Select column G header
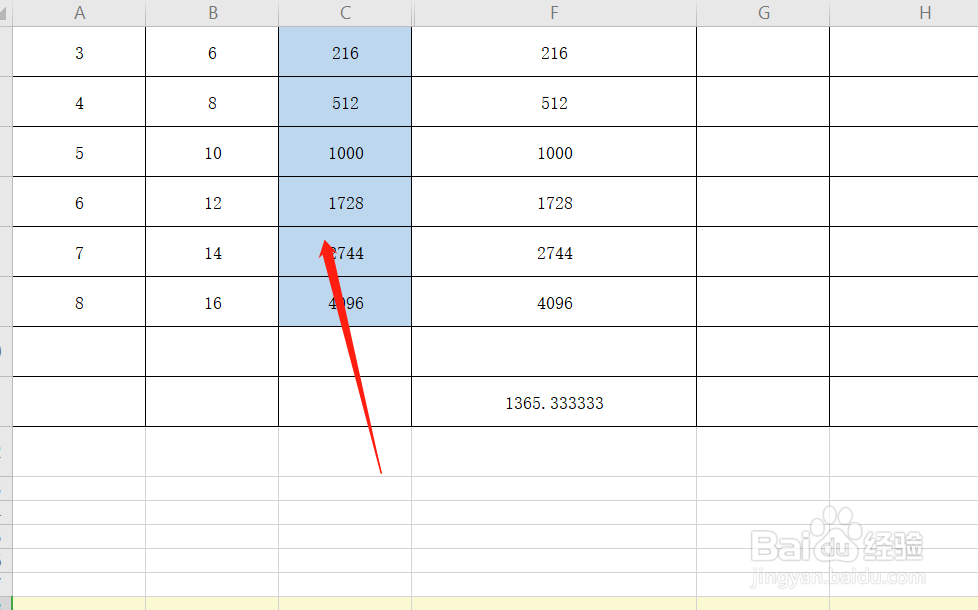Screen dimensions: 978x610 pyautogui.click(x=763, y=12)
